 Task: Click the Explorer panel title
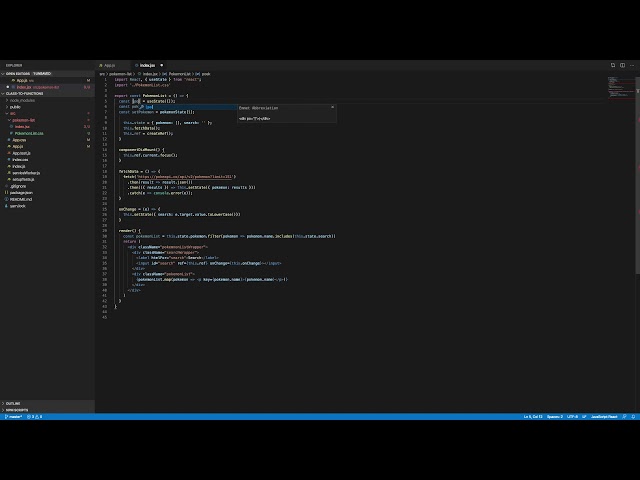click(x=14, y=65)
